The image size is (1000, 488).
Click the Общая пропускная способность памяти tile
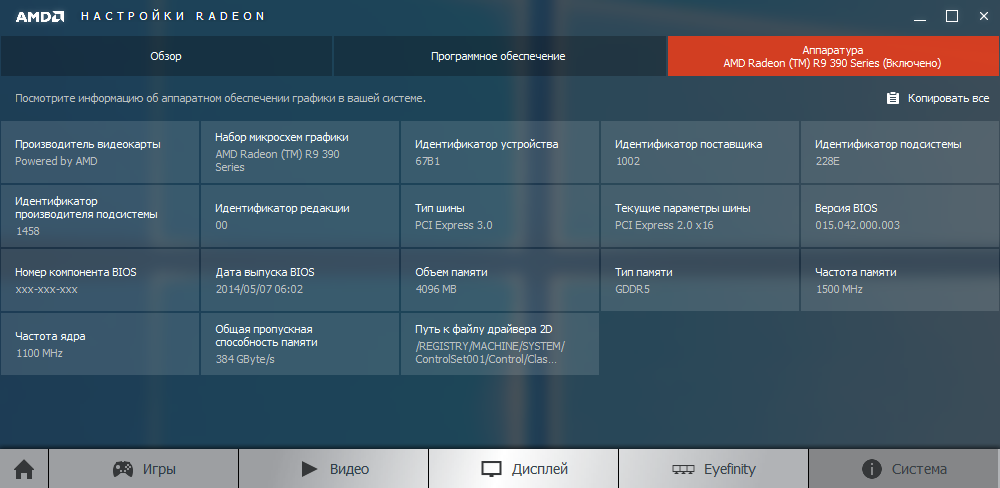click(x=300, y=344)
